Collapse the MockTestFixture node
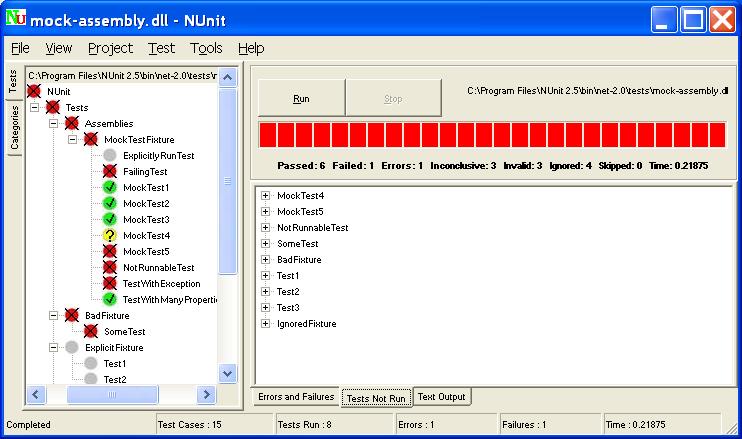742x439 pixels. pyautogui.click(x=72, y=140)
